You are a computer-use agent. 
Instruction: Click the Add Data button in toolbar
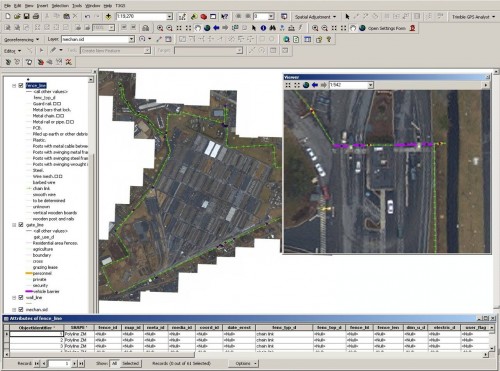[108, 16]
